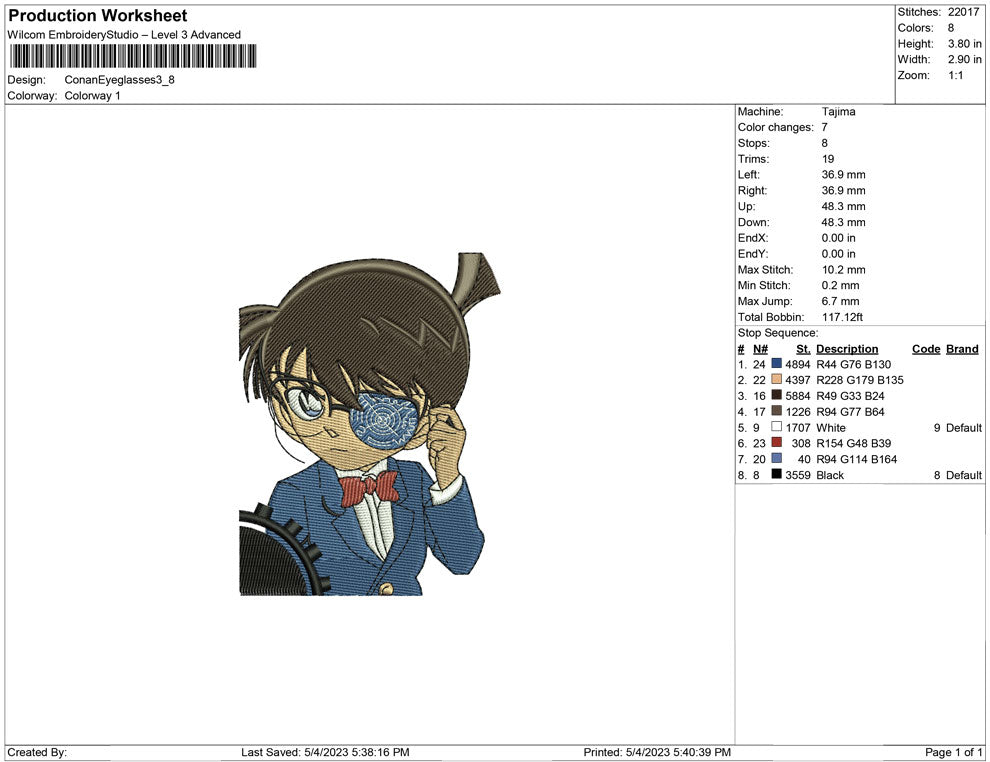Sort by the Brand column header
Image resolution: width=990 pixels, height=762 pixels.
click(x=961, y=348)
